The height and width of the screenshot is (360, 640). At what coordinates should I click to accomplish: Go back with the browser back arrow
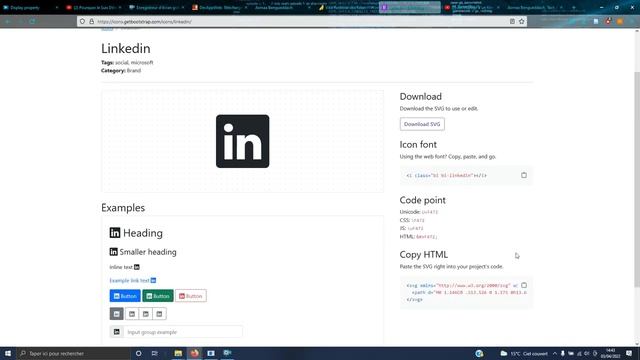point(7,21)
